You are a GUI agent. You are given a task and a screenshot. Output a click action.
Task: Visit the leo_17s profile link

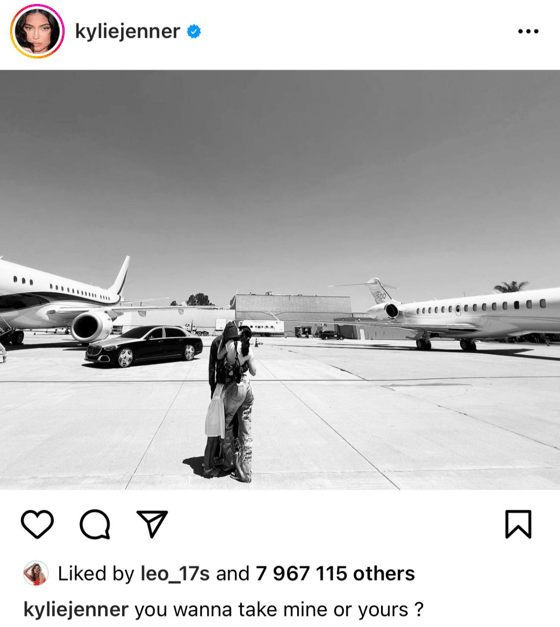[x=175, y=573]
